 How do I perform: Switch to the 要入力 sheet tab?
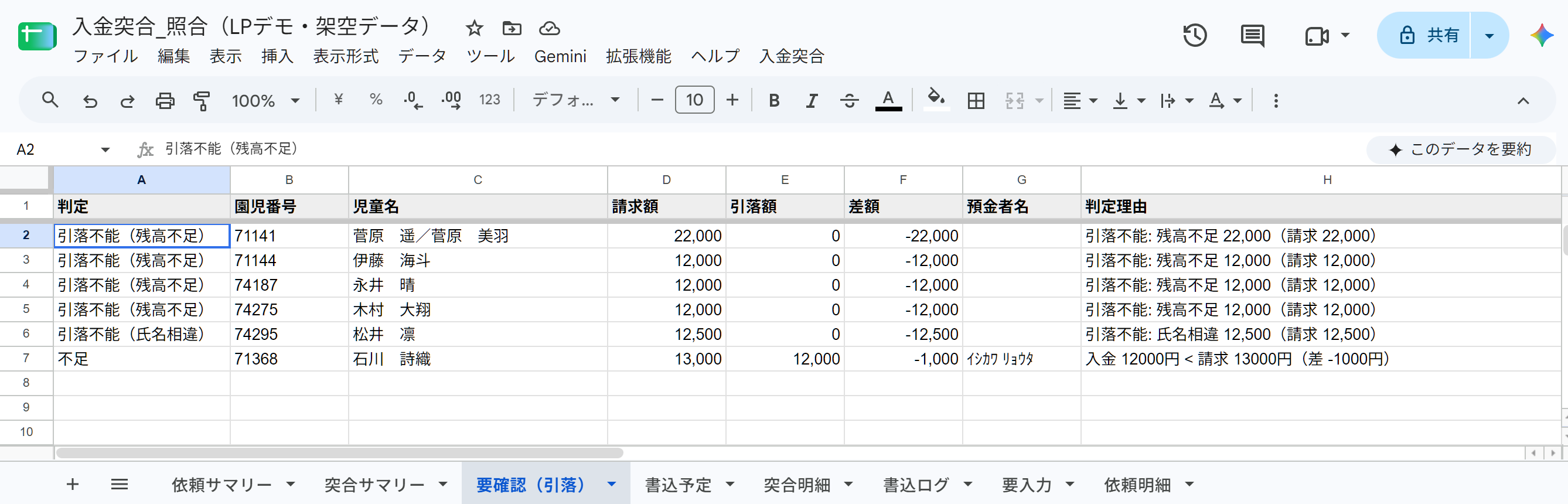coord(1027,485)
